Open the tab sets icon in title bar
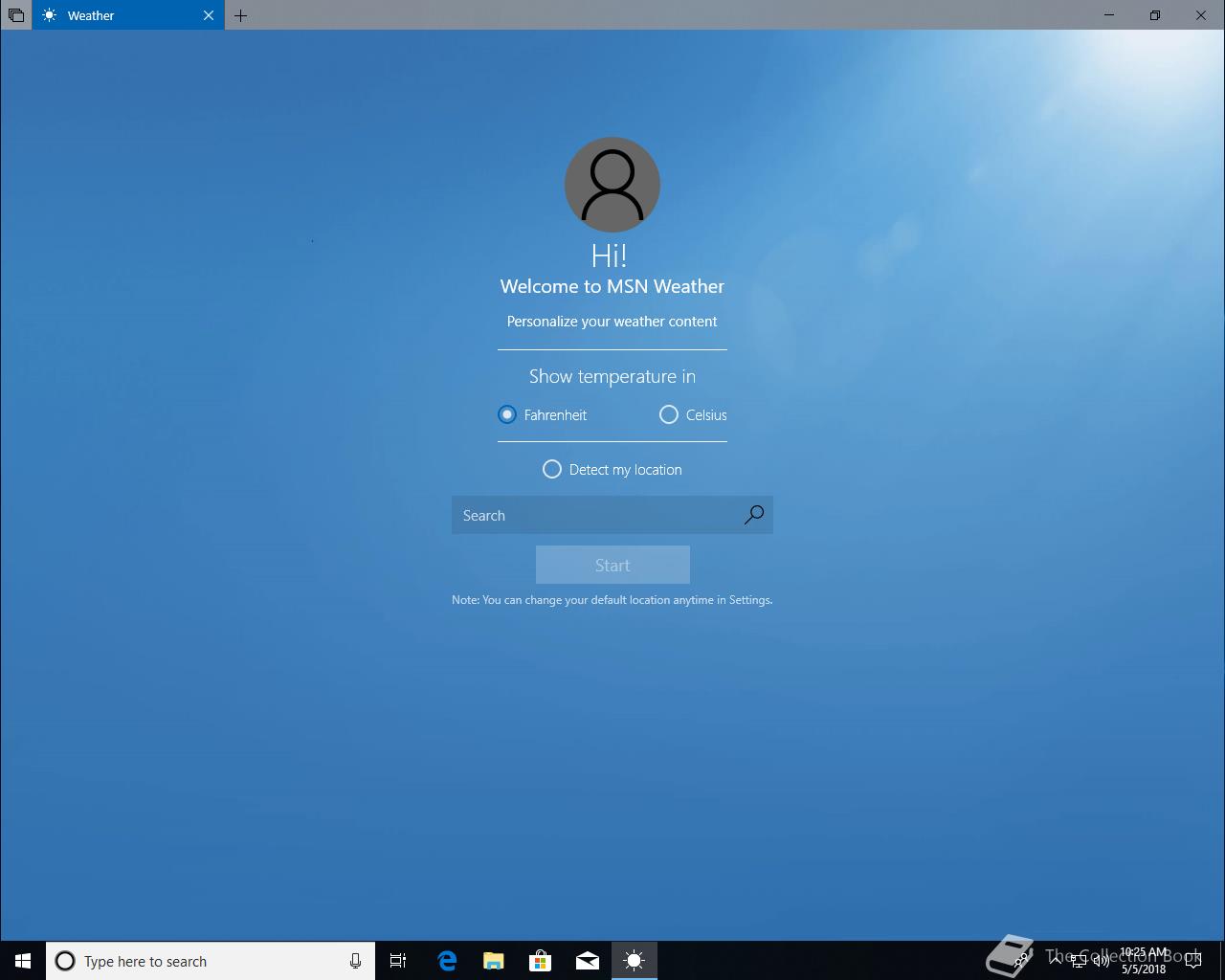Image resolution: width=1225 pixels, height=980 pixels. pos(16,15)
